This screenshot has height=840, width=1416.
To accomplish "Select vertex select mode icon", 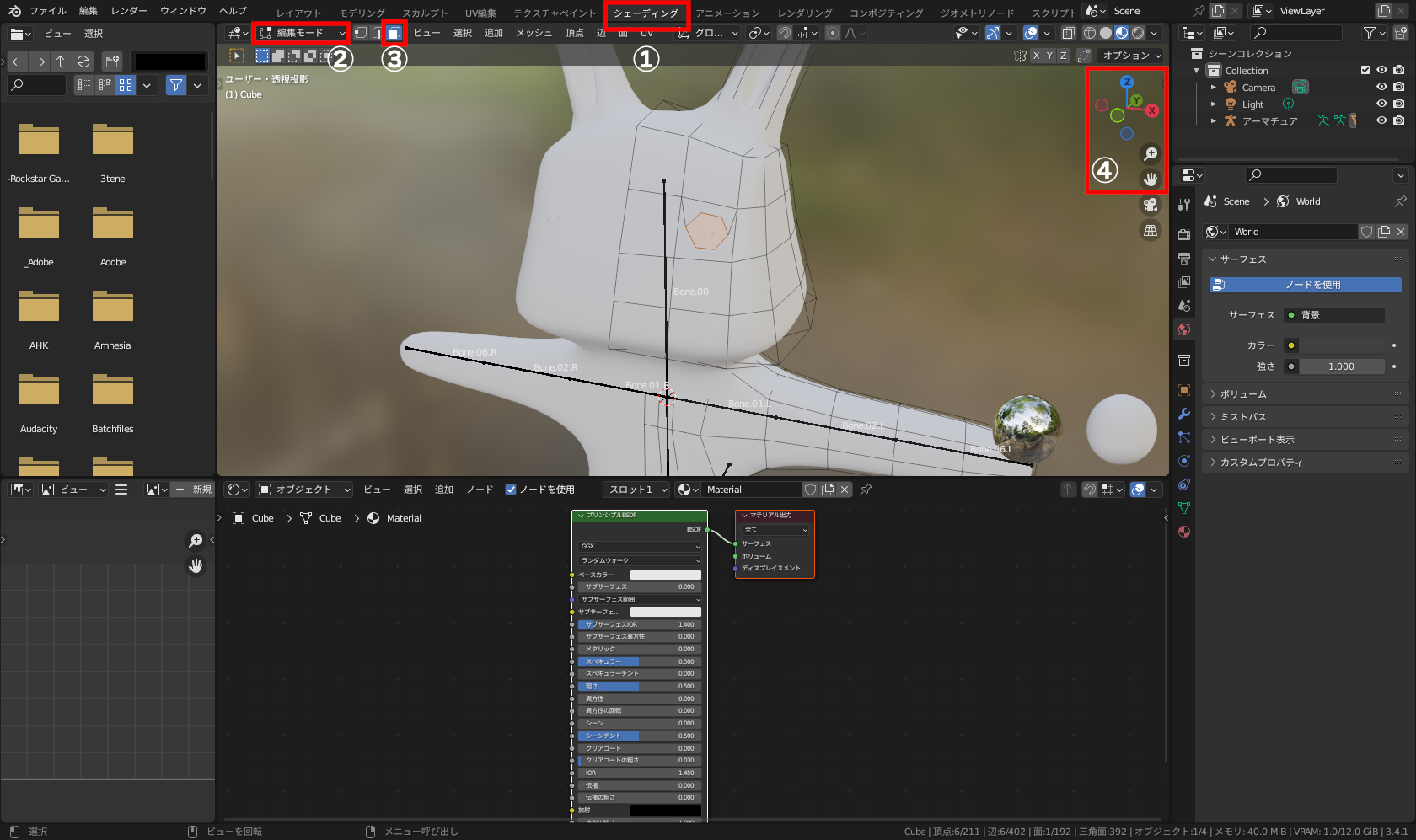I will point(361,33).
